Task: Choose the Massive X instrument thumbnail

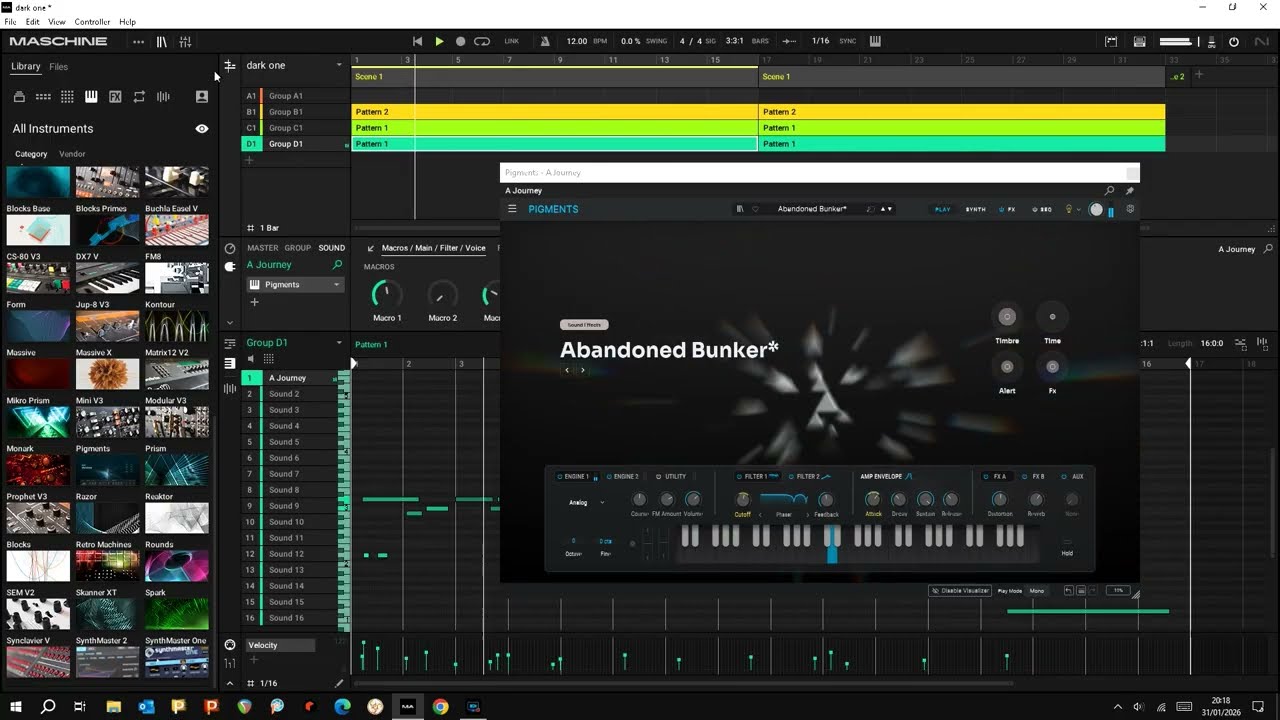Action: (x=108, y=374)
